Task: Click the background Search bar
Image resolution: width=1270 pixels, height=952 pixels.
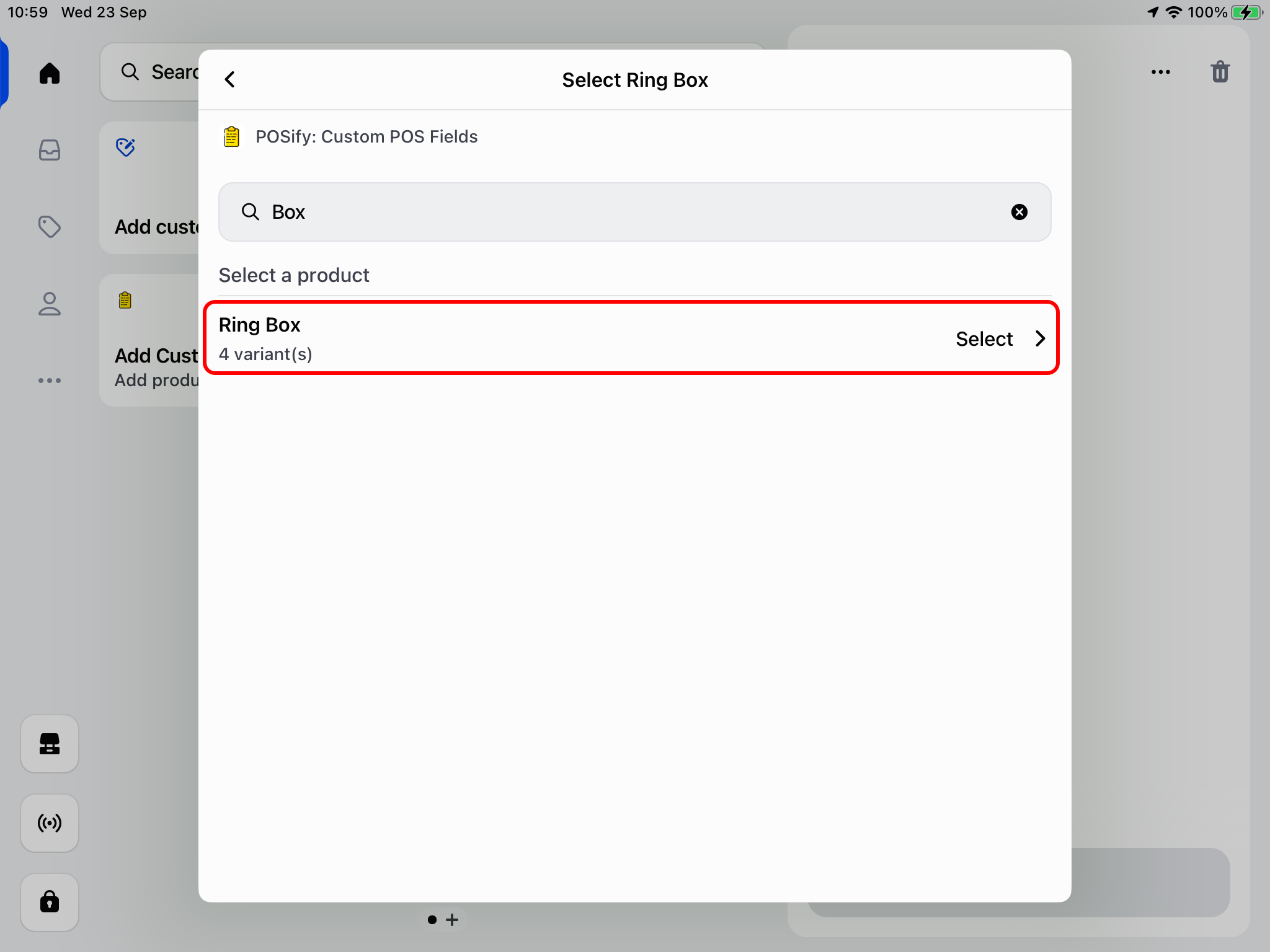Action: tap(149, 72)
